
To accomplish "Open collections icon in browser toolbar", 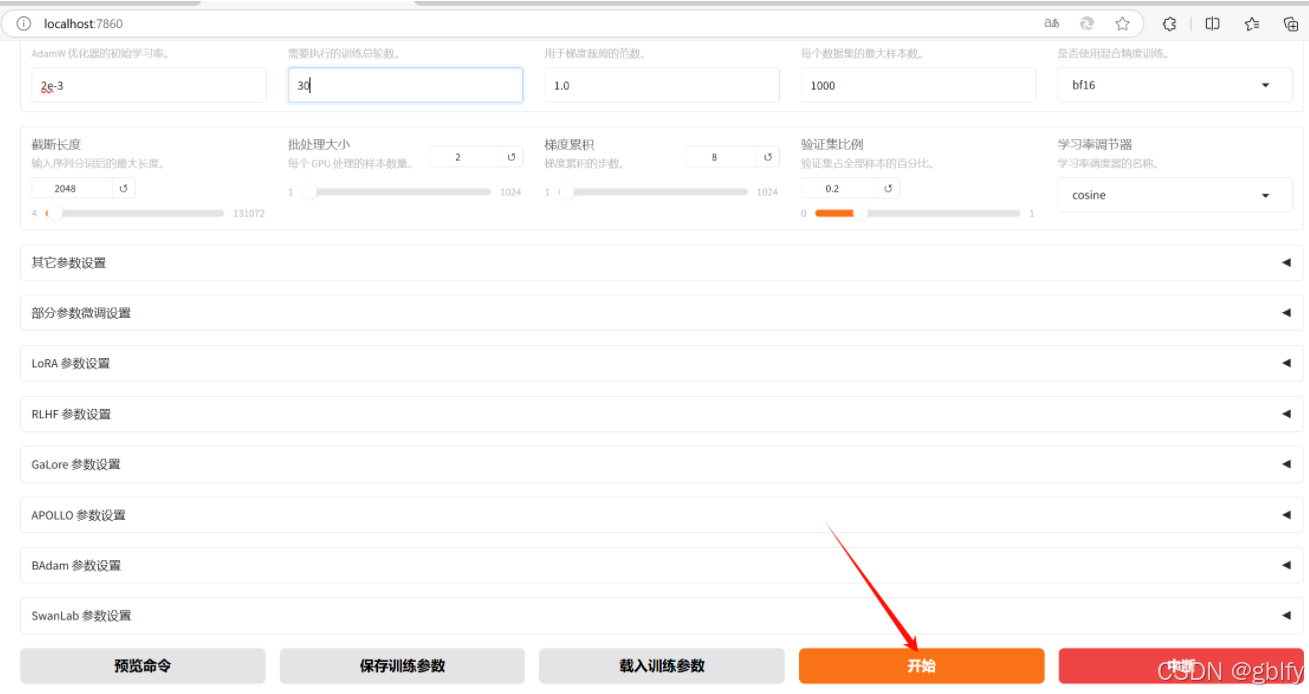I will pyautogui.click(x=1291, y=23).
